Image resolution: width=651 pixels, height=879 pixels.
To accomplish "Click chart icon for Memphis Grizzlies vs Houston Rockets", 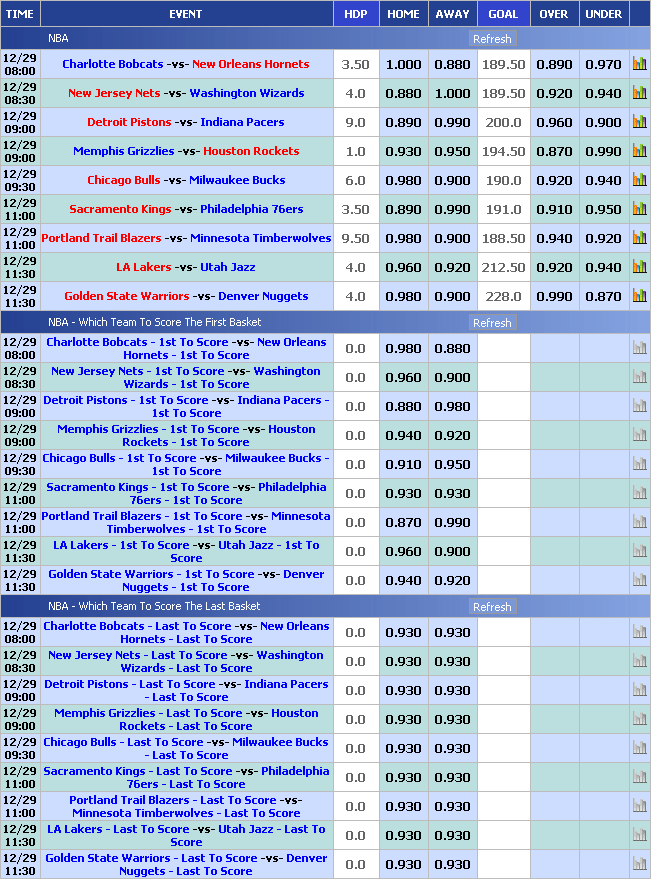I will (x=639, y=151).
